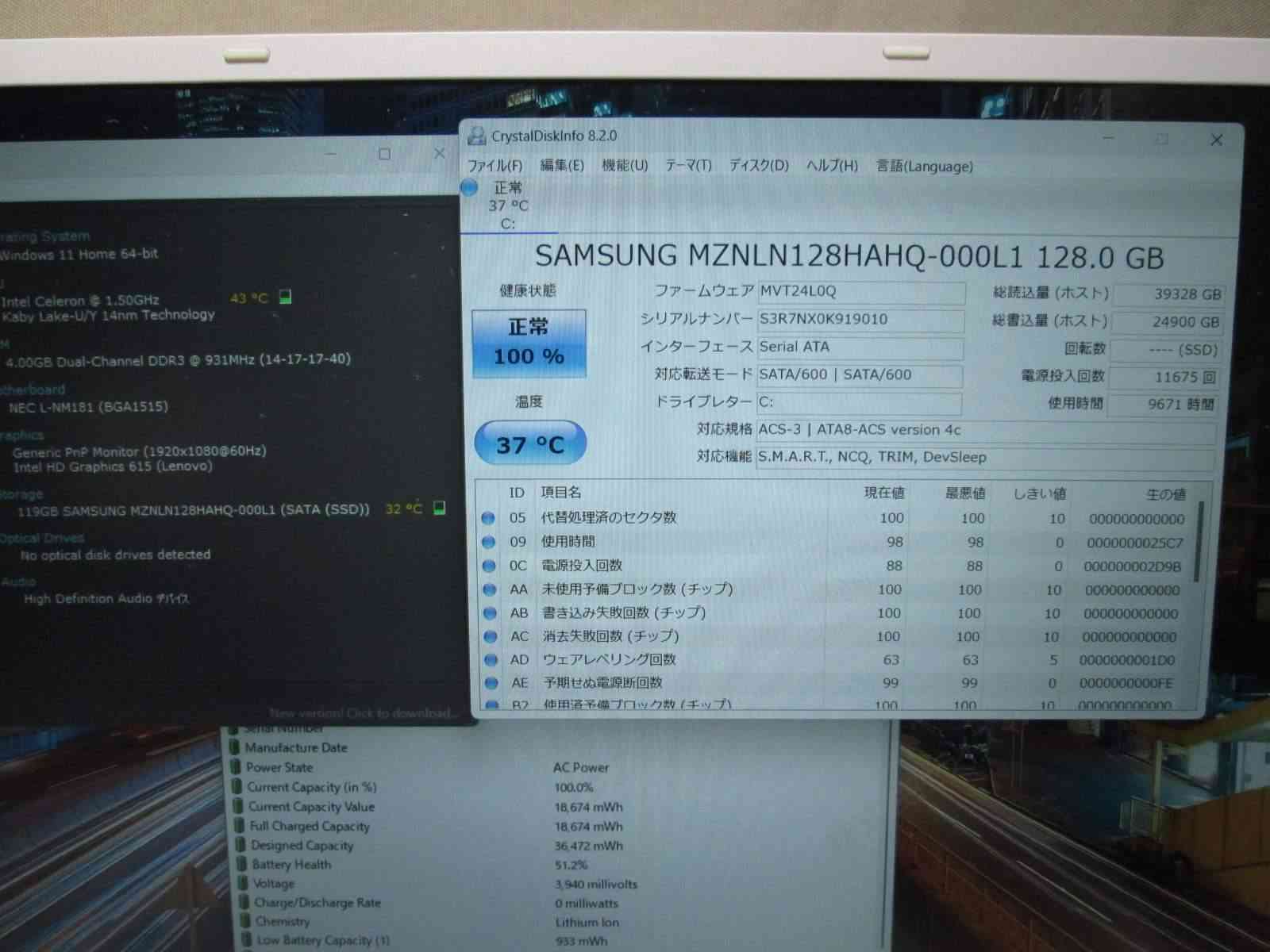Viewport: 1270px width, 952px height.
Task: Click the 正常 100 % health status button
Action: [x=529, y=343]
